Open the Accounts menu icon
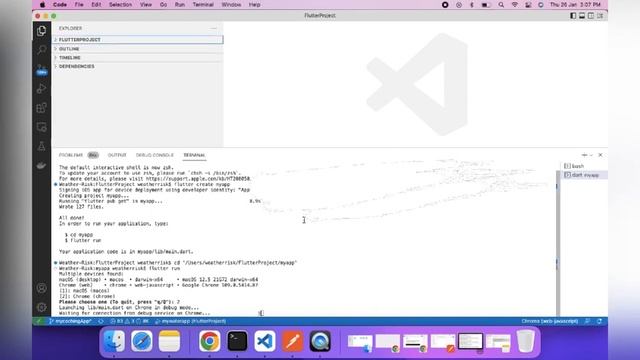 pyautogui.click(x=41, y=288)
